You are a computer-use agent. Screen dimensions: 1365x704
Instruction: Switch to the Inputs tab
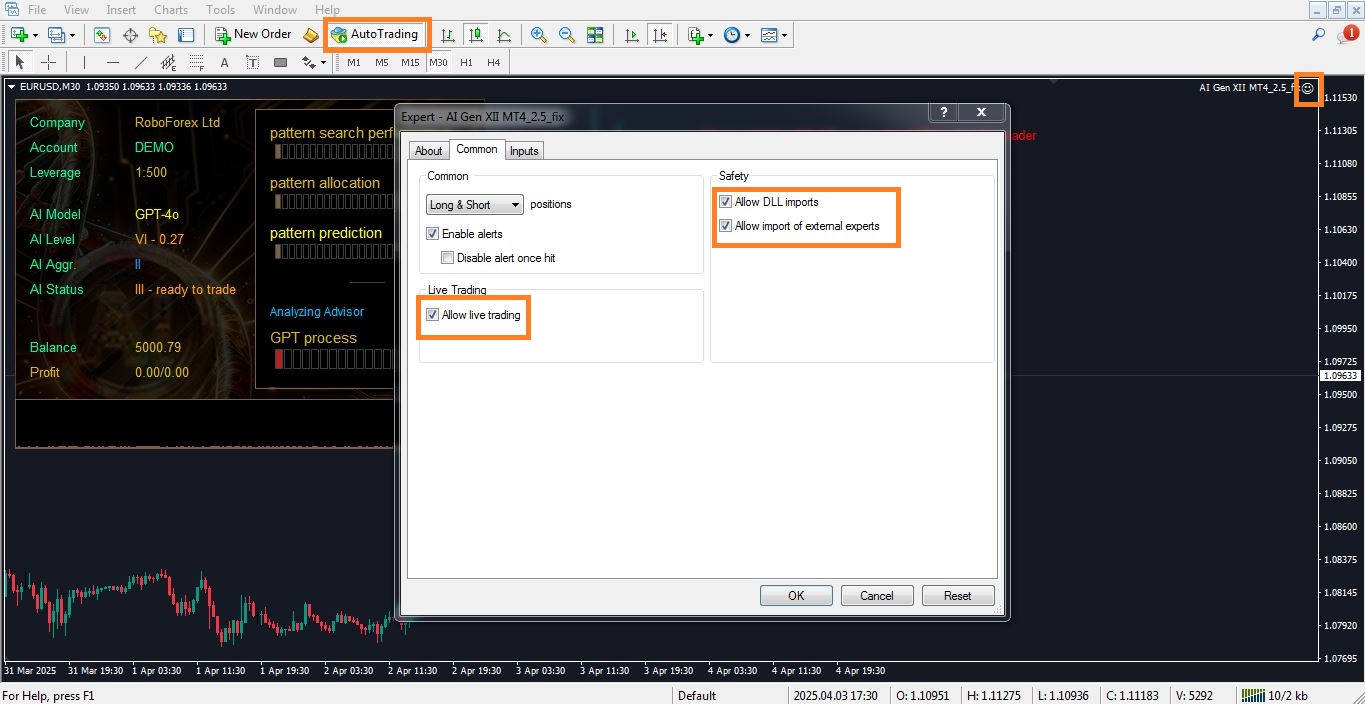click(524, 151)
